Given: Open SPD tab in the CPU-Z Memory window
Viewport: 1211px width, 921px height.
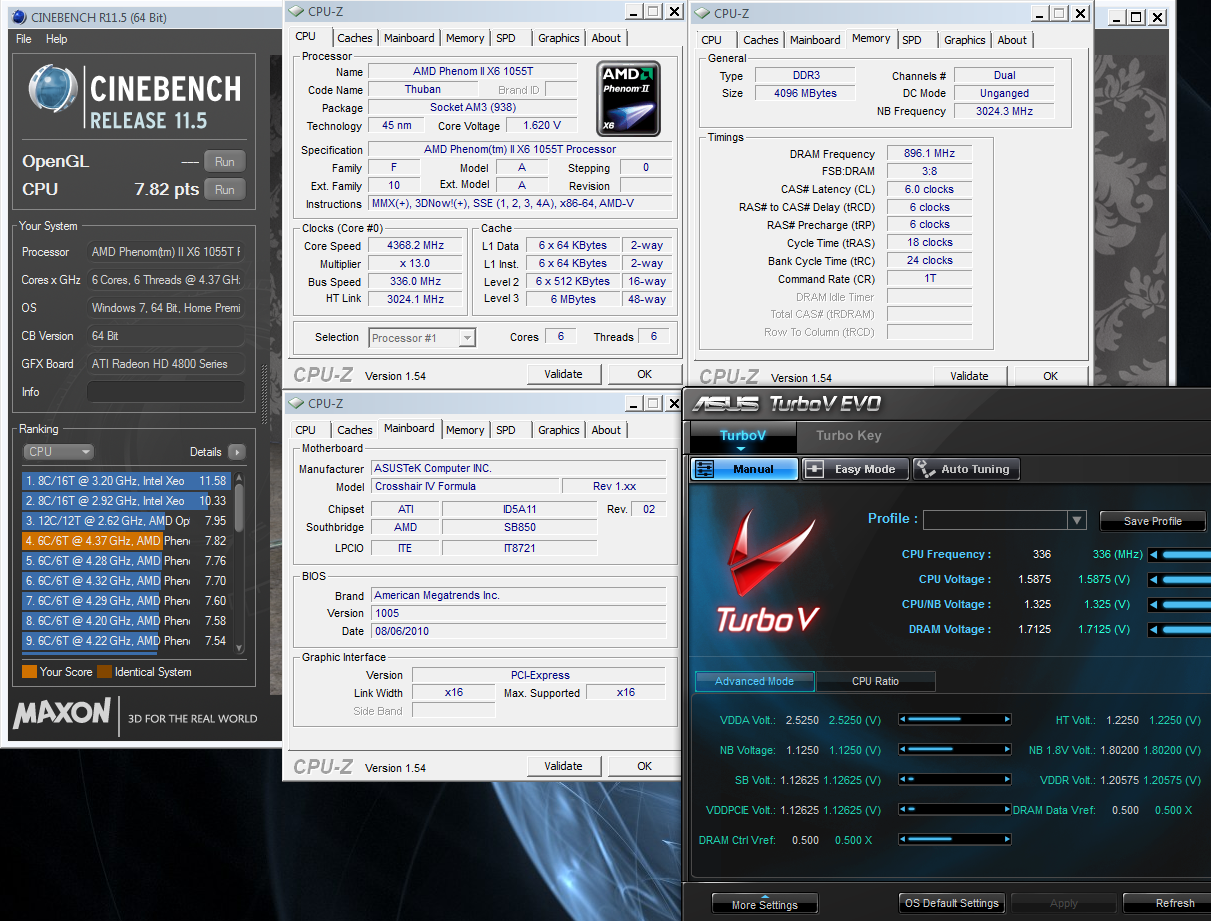Looking at the screenshot, I should point(912,40).
